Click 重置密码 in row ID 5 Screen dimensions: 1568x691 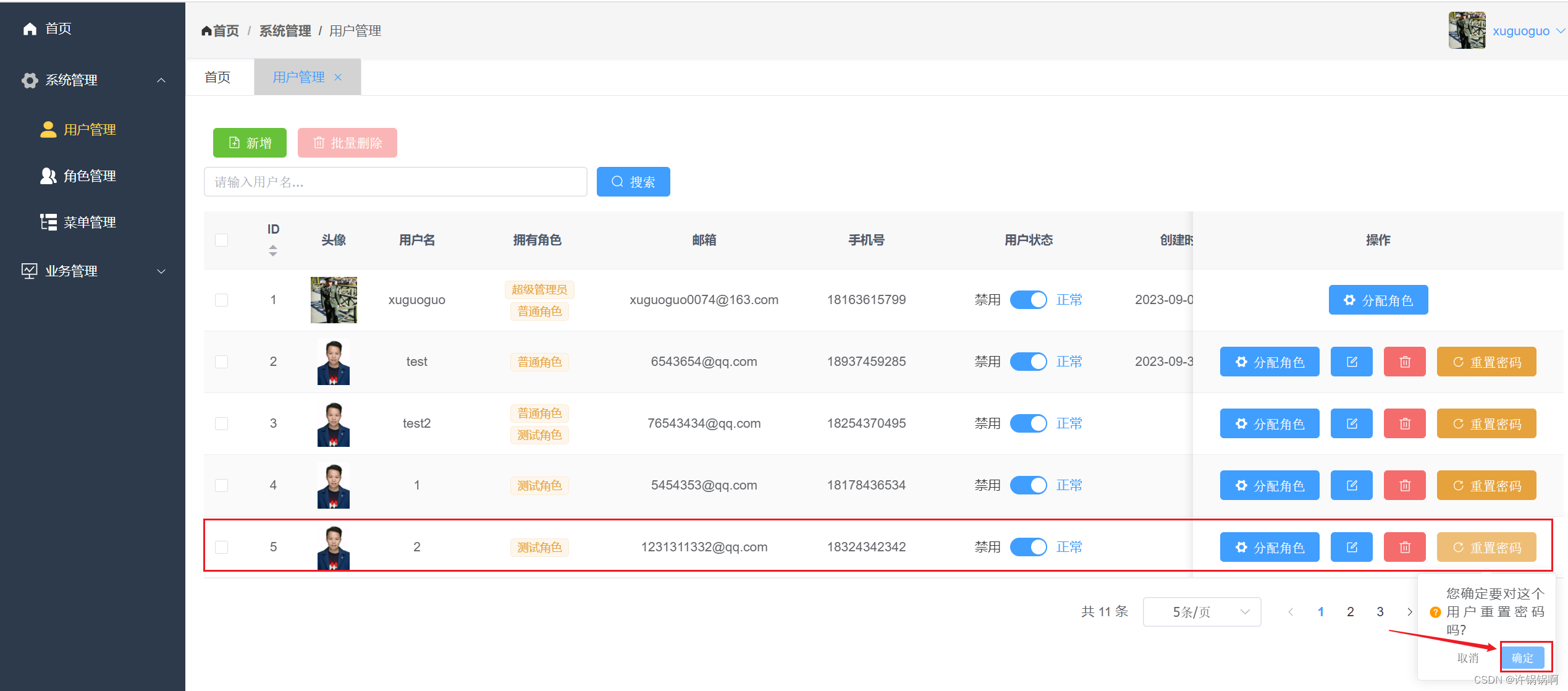point(1486,547)
